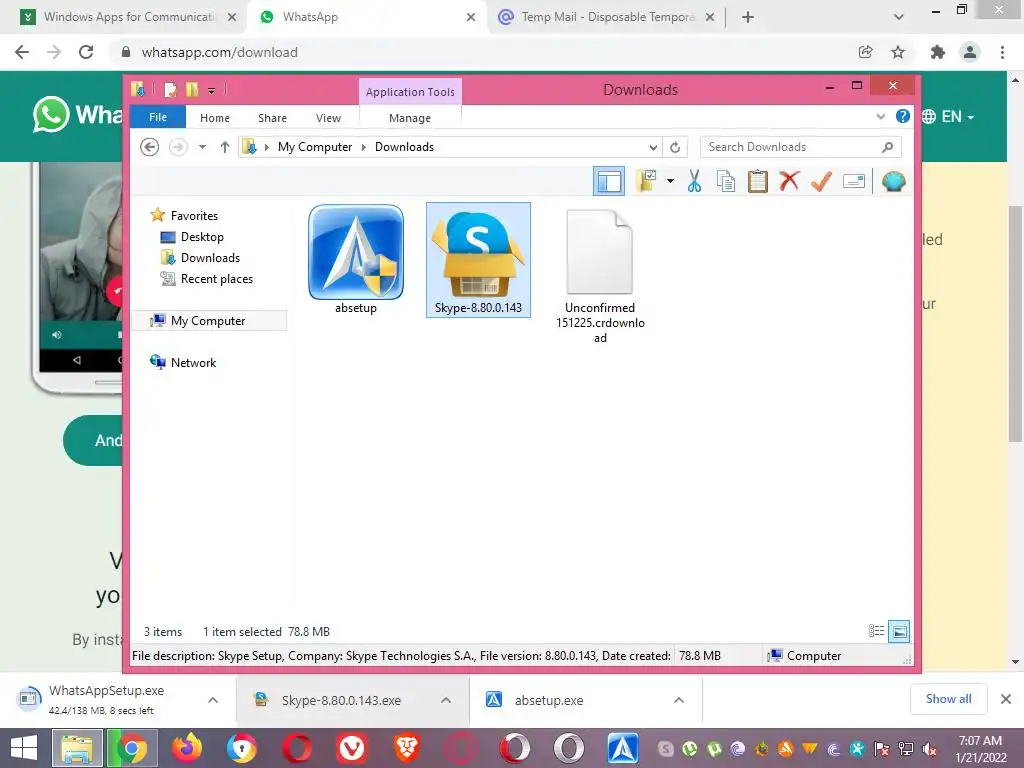The height and width of the screenshot is (768, 1024).
Task: Focus the Search Downloads field
Action: (x=800, y=147)
